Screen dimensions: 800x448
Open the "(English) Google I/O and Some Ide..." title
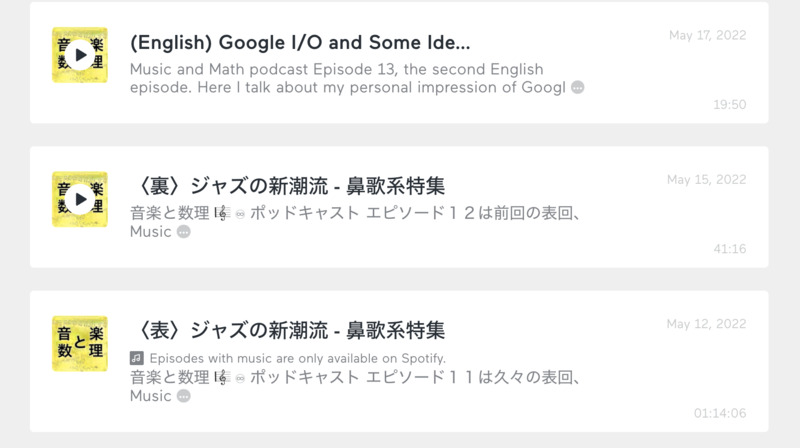pyautogui.click(x=300, y=44)
